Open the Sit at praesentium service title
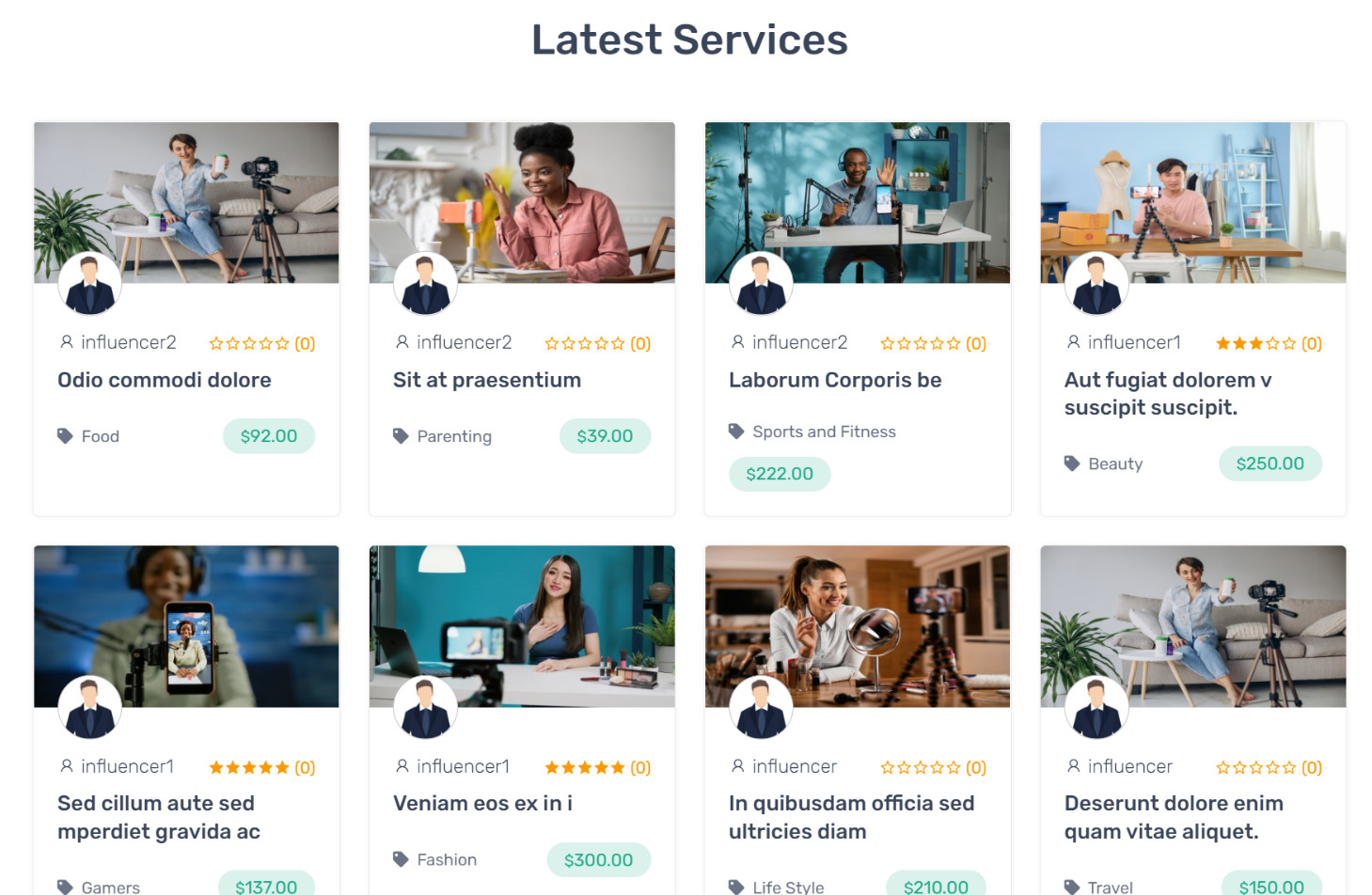This screenshot has height=895, width=1372. [x=487, y=380]
